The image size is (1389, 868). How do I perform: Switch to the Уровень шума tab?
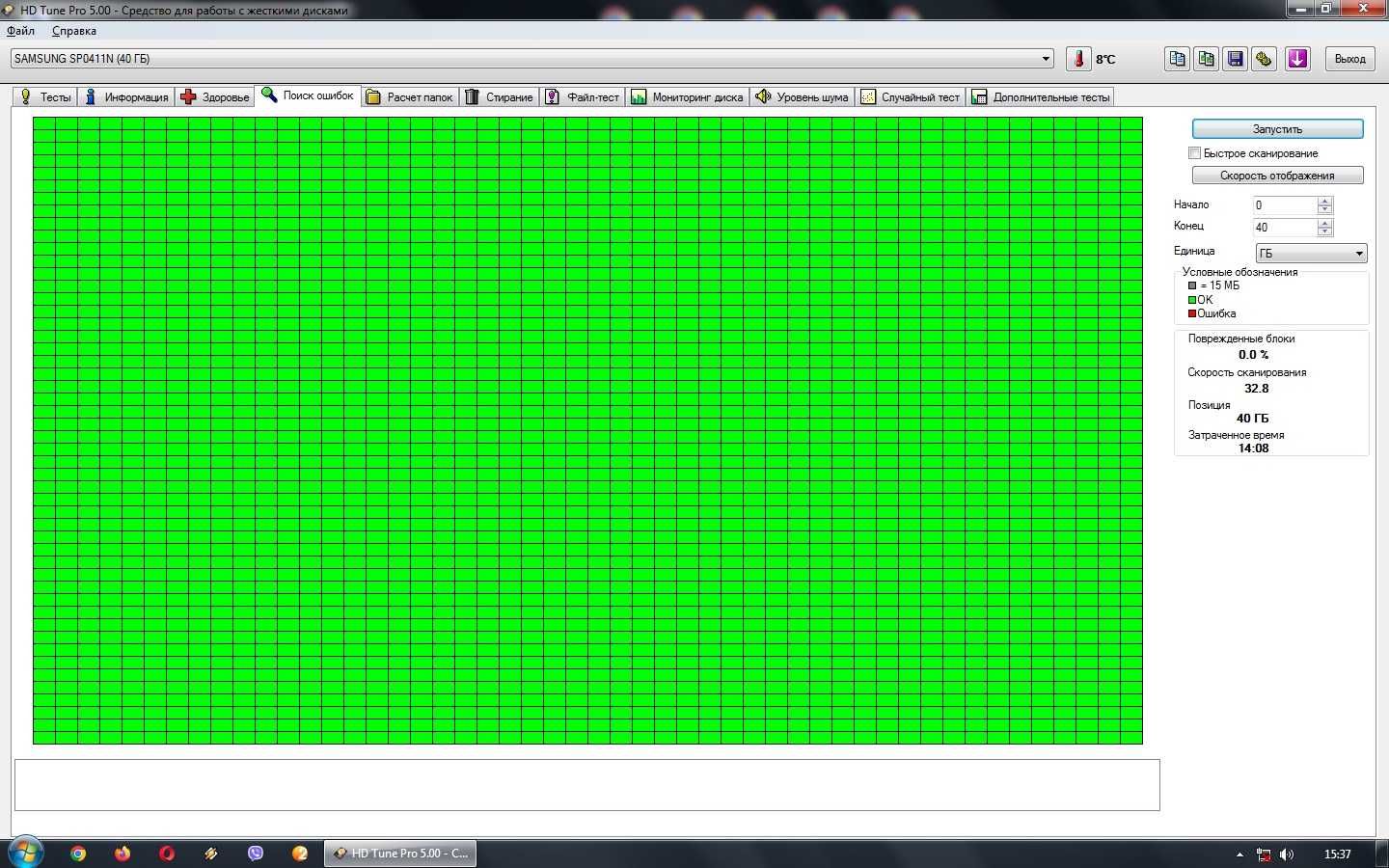pyautogui.click(x=802, y=96)
